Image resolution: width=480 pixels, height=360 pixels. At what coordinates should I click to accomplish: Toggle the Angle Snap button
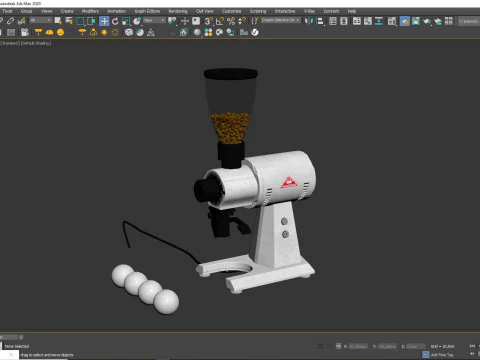(220, 21)
